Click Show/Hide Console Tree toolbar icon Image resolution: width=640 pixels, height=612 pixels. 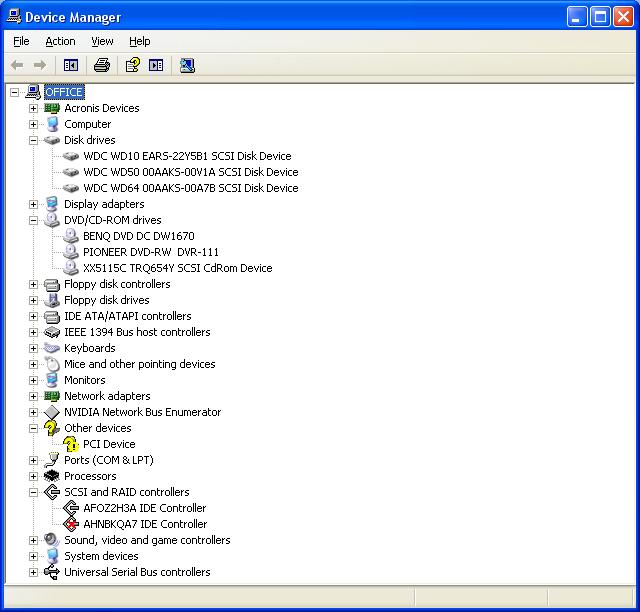pyautogui.click(x=71, y=65)
